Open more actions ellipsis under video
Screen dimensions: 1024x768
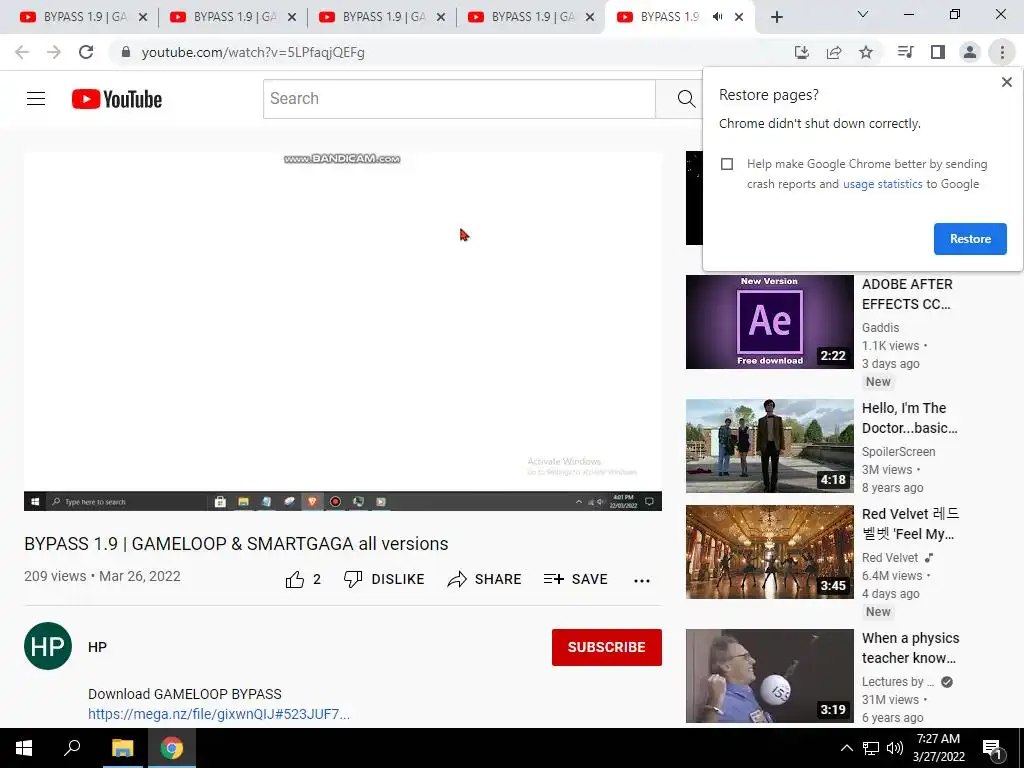(642, 581)
